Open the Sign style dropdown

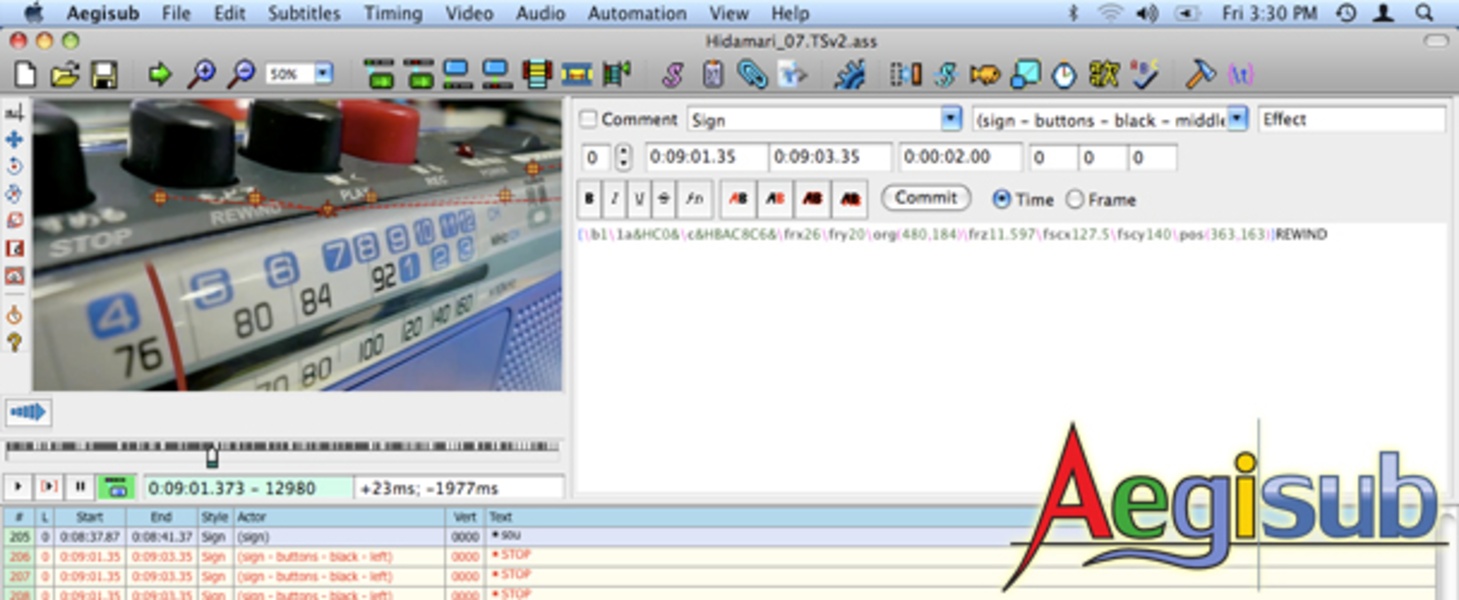[x=950, y=119]
